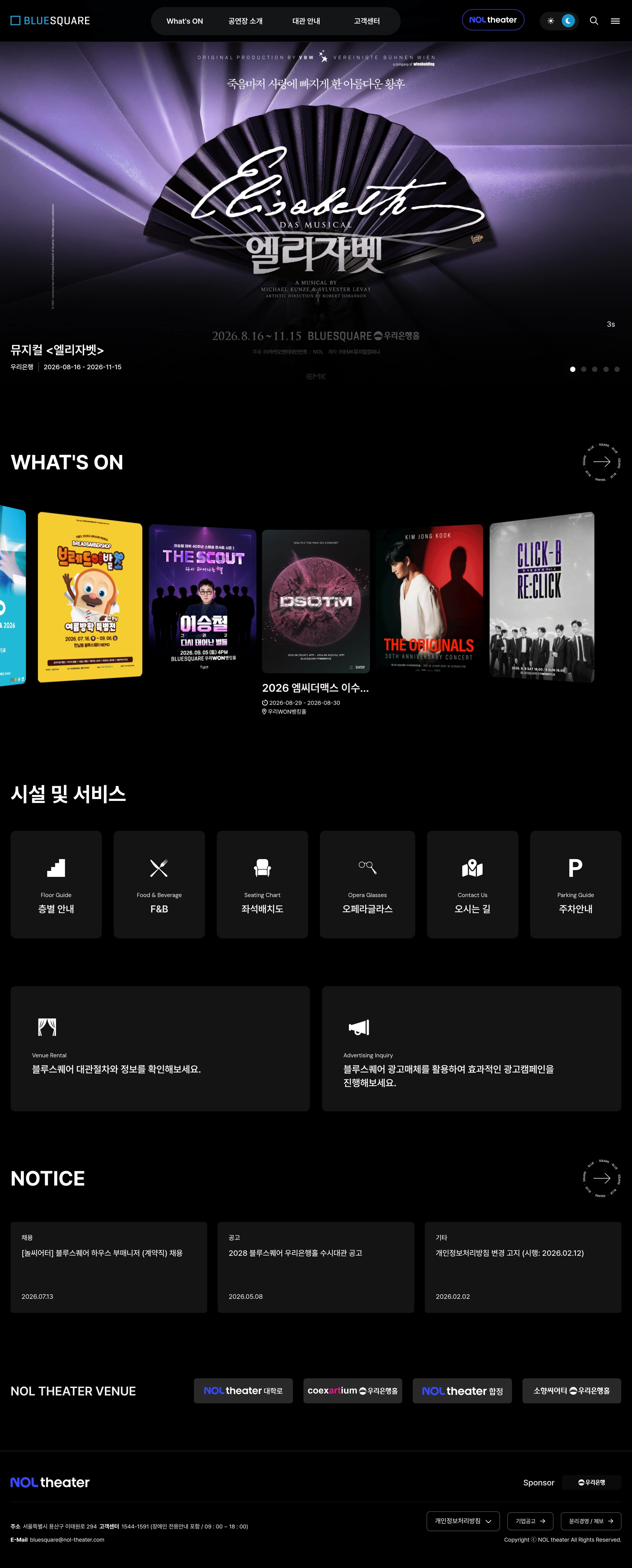Open the 하우스 부매니저 채용 notice

(x=109, y=1267)
